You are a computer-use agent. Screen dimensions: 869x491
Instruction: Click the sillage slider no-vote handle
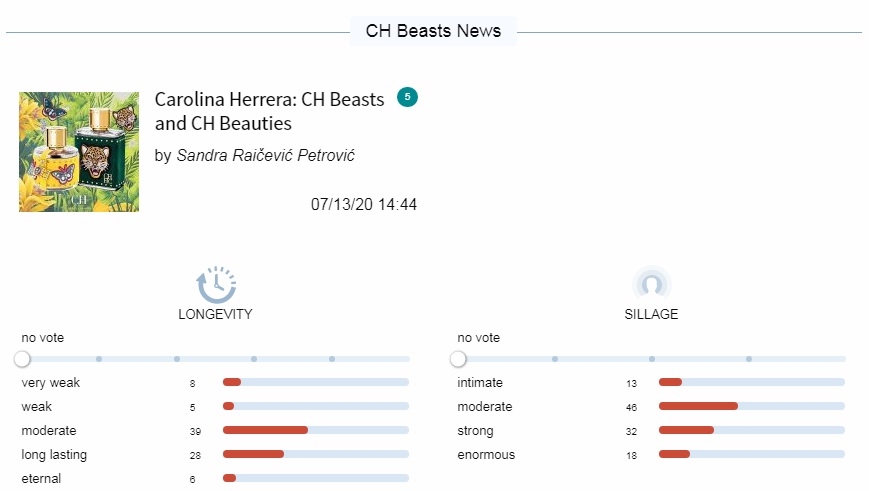(x=458, y=359)
